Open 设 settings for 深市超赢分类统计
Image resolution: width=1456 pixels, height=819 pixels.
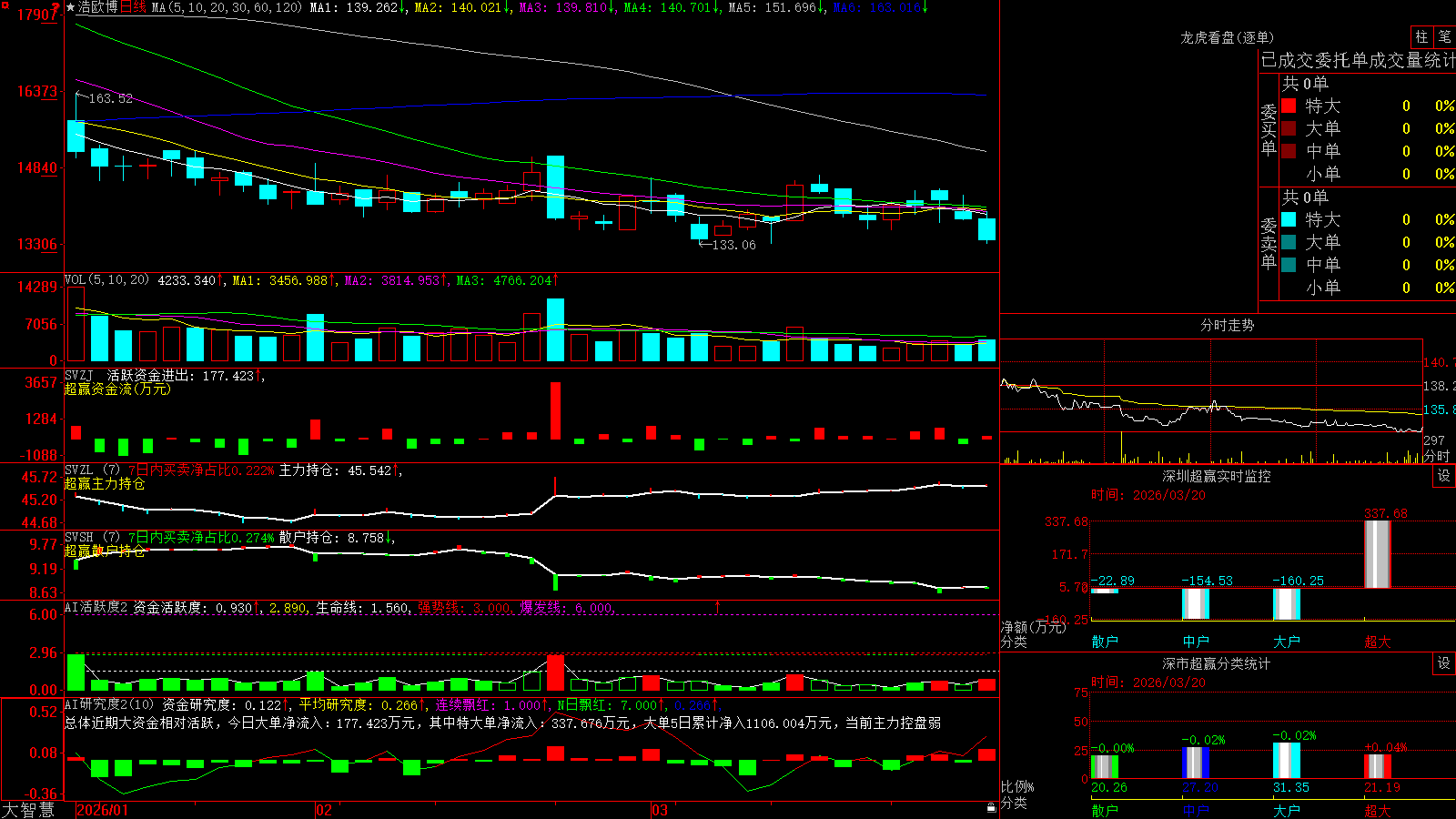[1443, 663]
